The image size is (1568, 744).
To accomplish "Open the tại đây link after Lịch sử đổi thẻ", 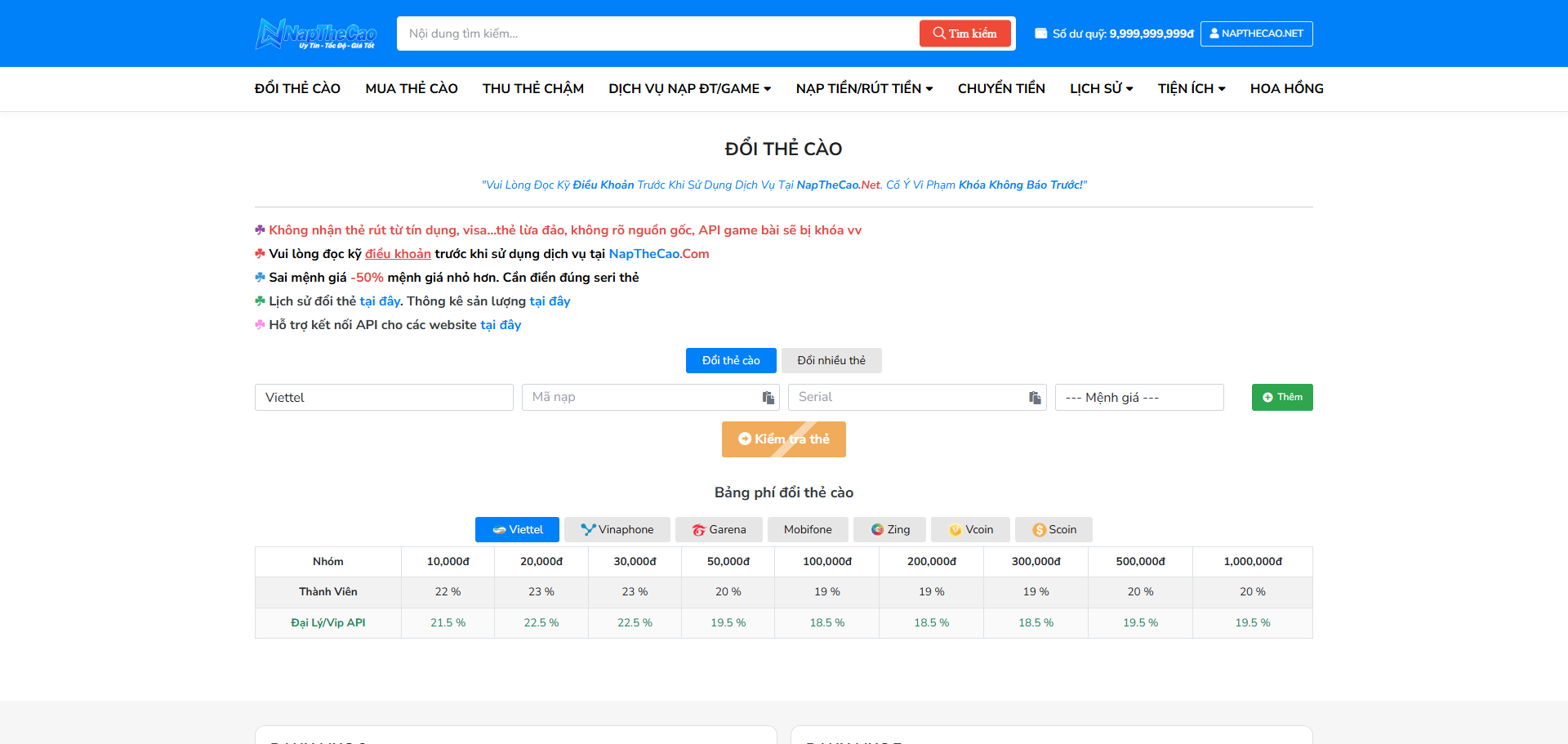I will coord(380,301).
